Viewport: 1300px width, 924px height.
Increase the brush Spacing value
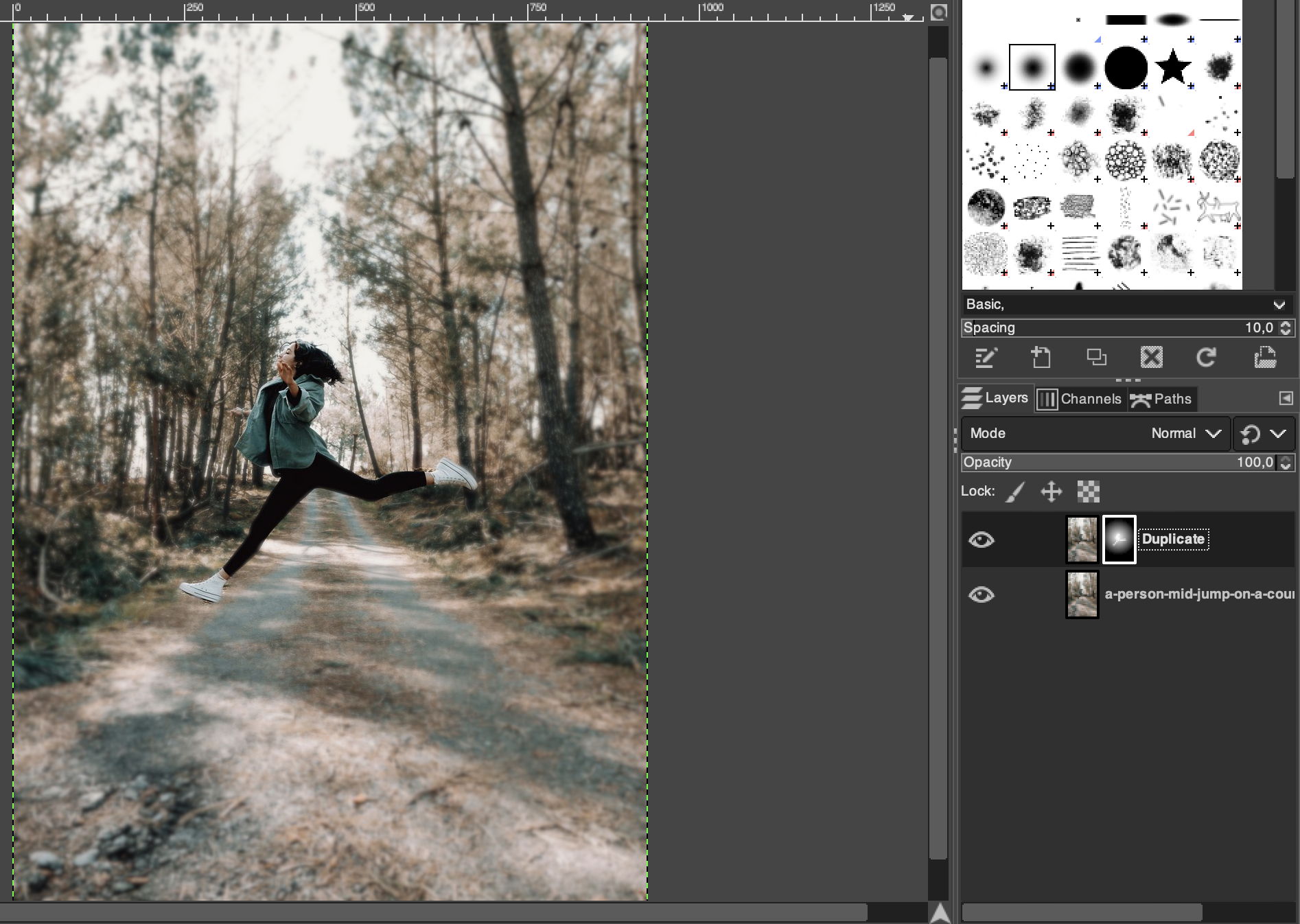tap(1286, 324)
